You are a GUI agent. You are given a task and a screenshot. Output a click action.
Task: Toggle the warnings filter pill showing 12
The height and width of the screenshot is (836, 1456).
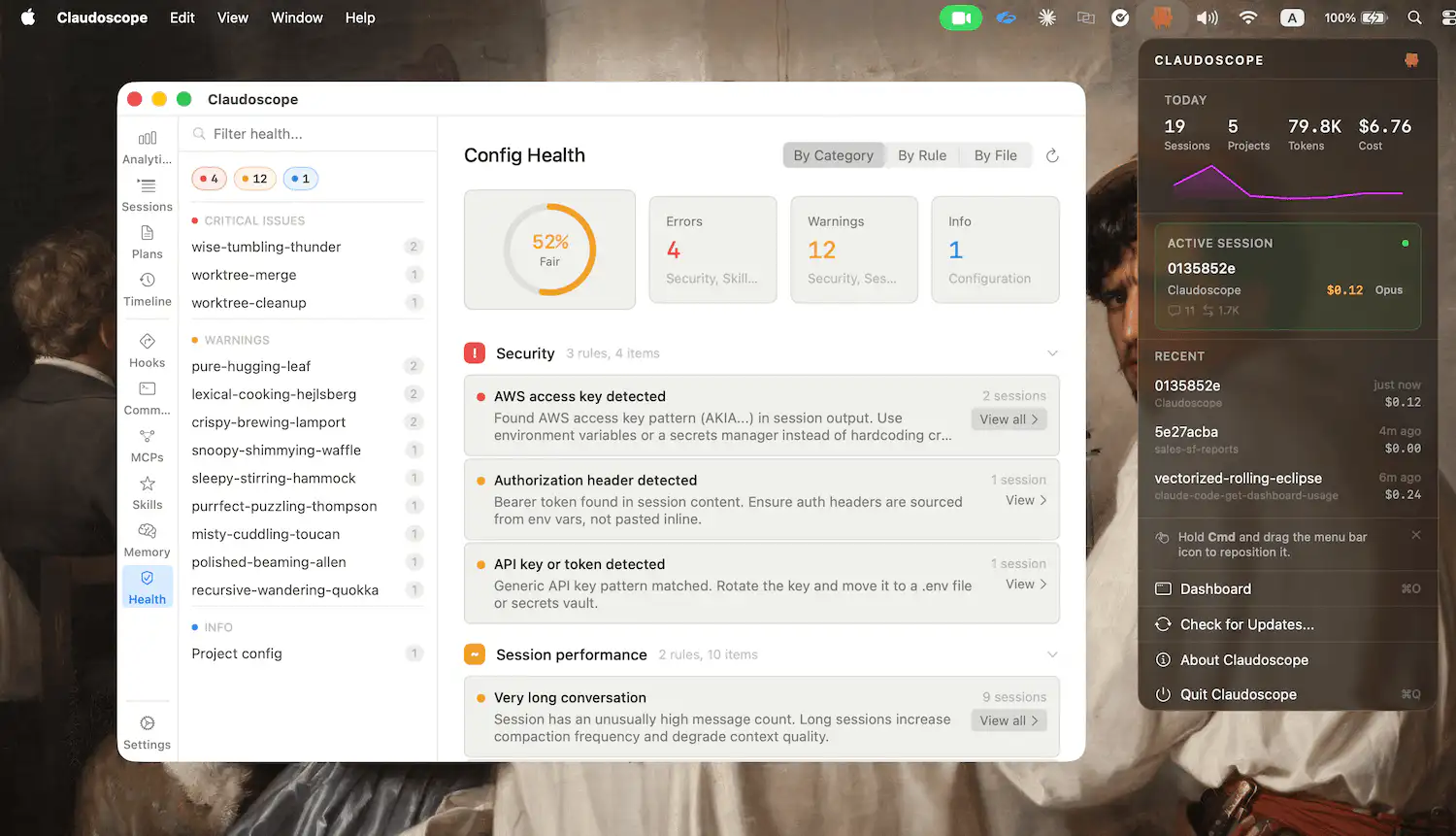(x=254, y=179)
